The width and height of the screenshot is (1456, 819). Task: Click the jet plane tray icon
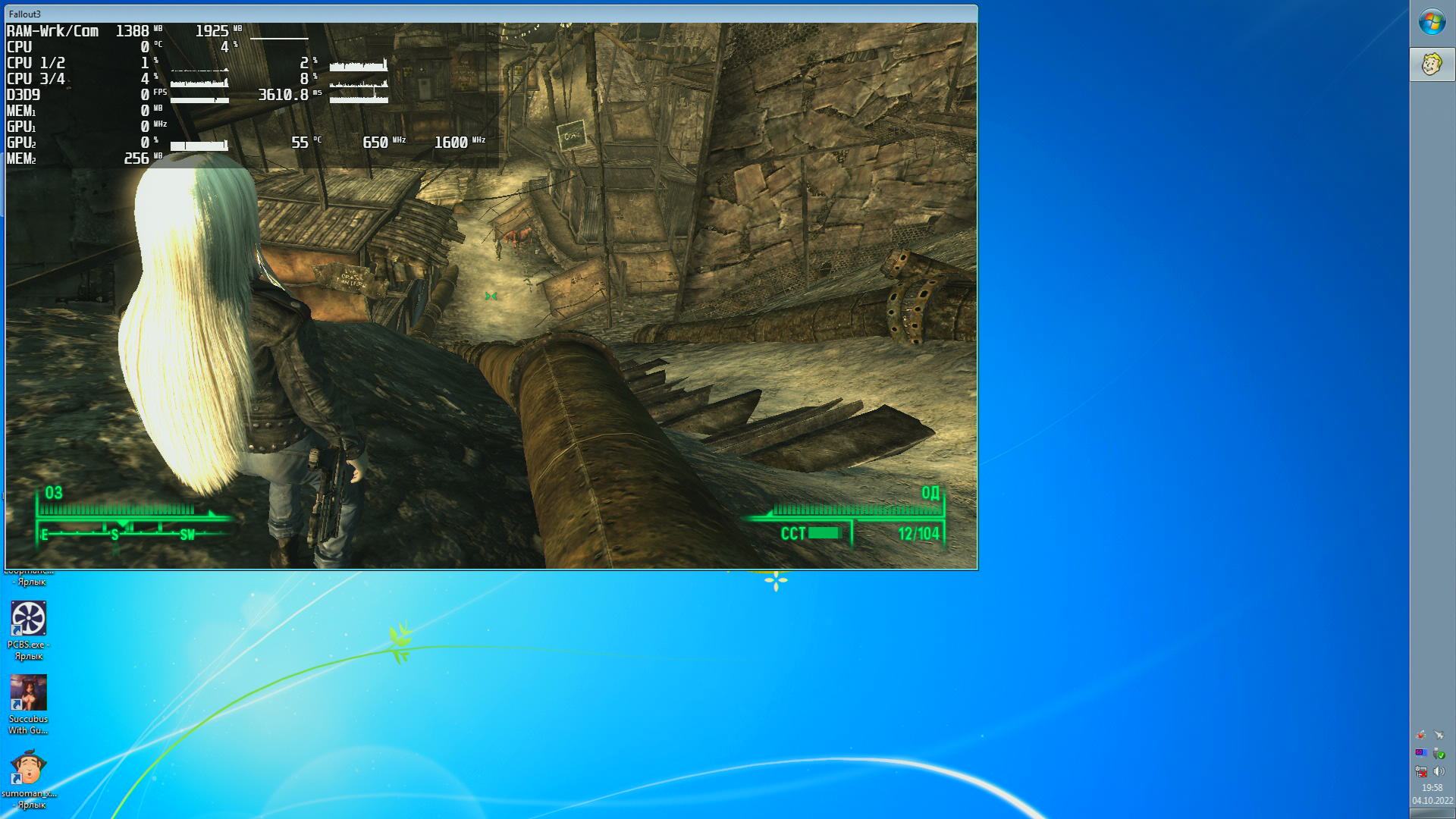click(x=1439, y=735)
